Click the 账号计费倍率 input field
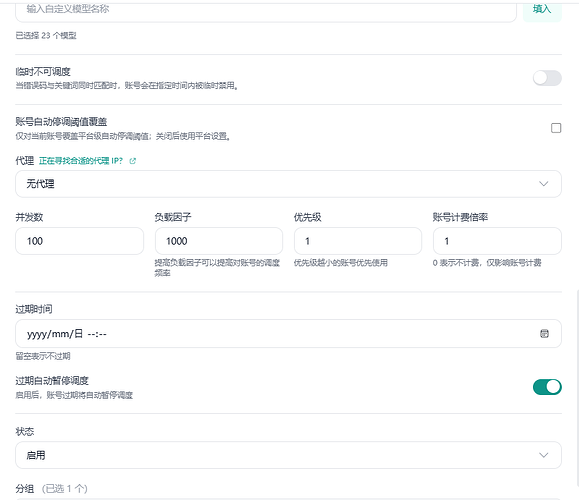 tap(497, 241)
